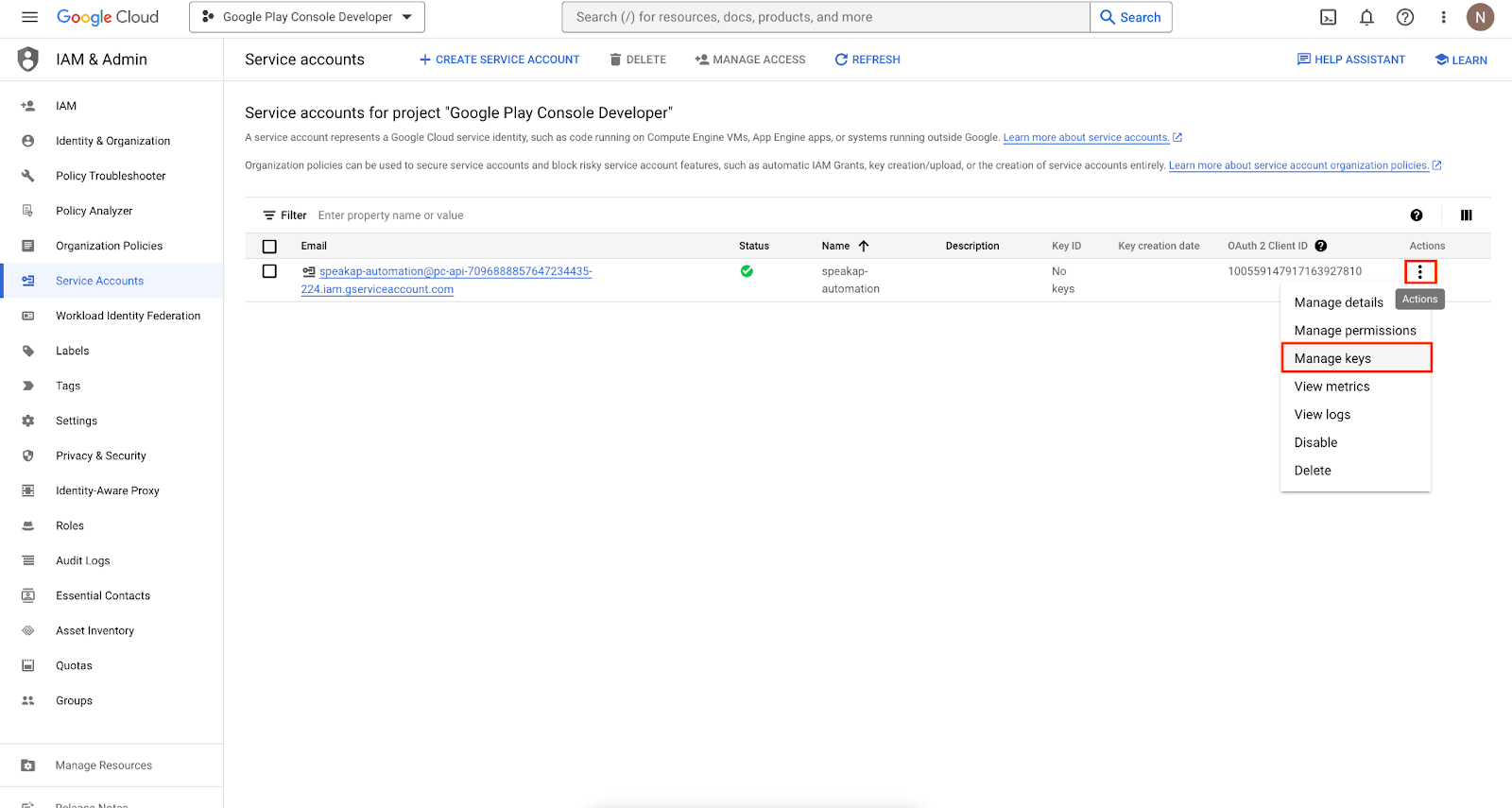
Task: Click OAuth client ID 100559147917163927810
Action: pos(1295,271)
